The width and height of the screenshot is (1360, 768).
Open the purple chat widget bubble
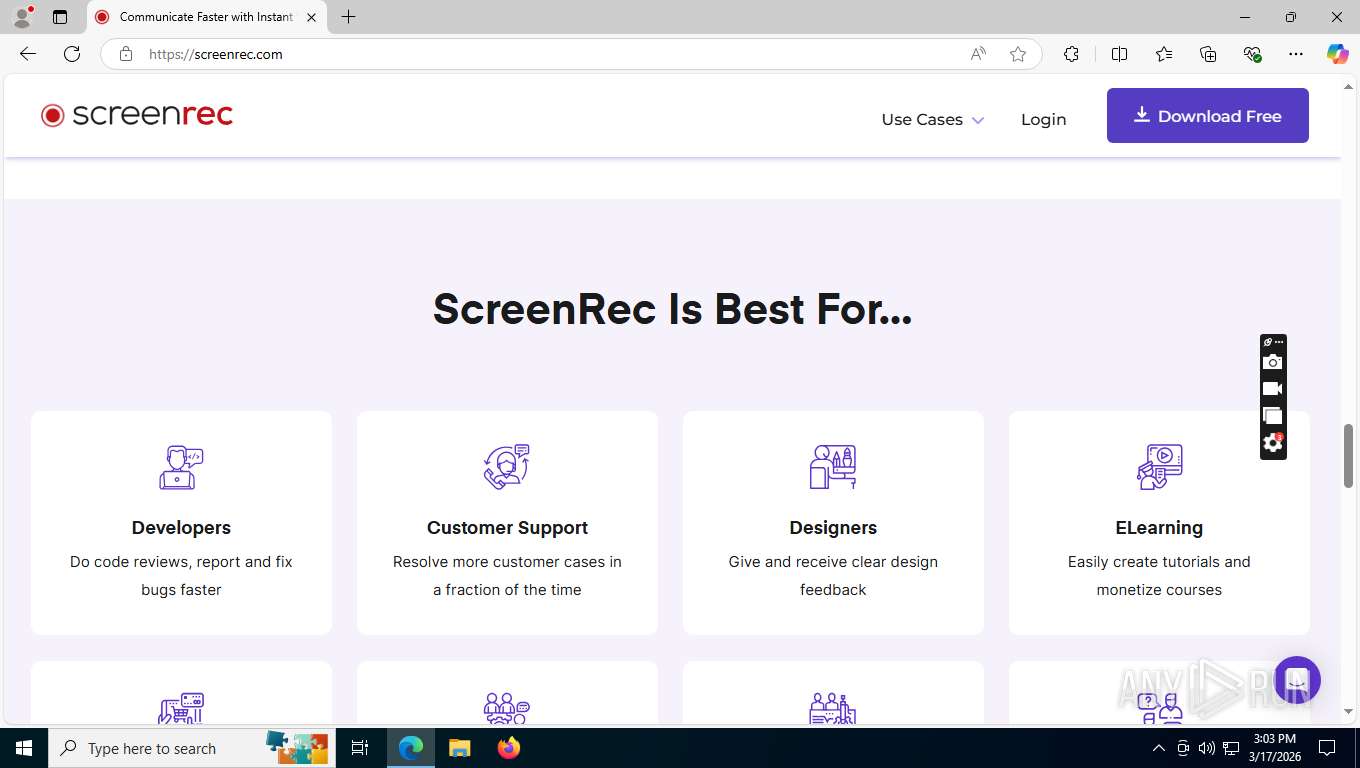(x=1297, y=680)
